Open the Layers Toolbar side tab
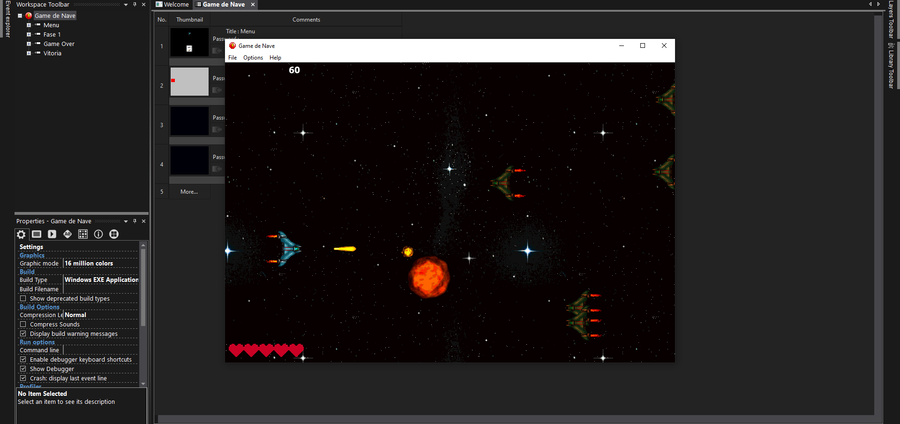Viewport: 900px width, 424px height. (x=891, y=18)
